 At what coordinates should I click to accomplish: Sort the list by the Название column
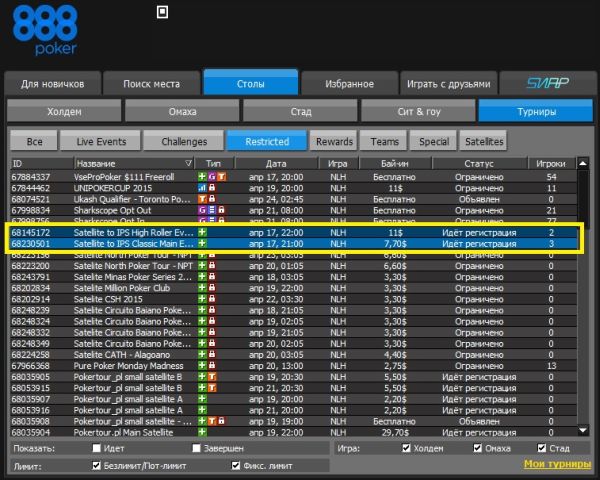[x=134, y=163]
